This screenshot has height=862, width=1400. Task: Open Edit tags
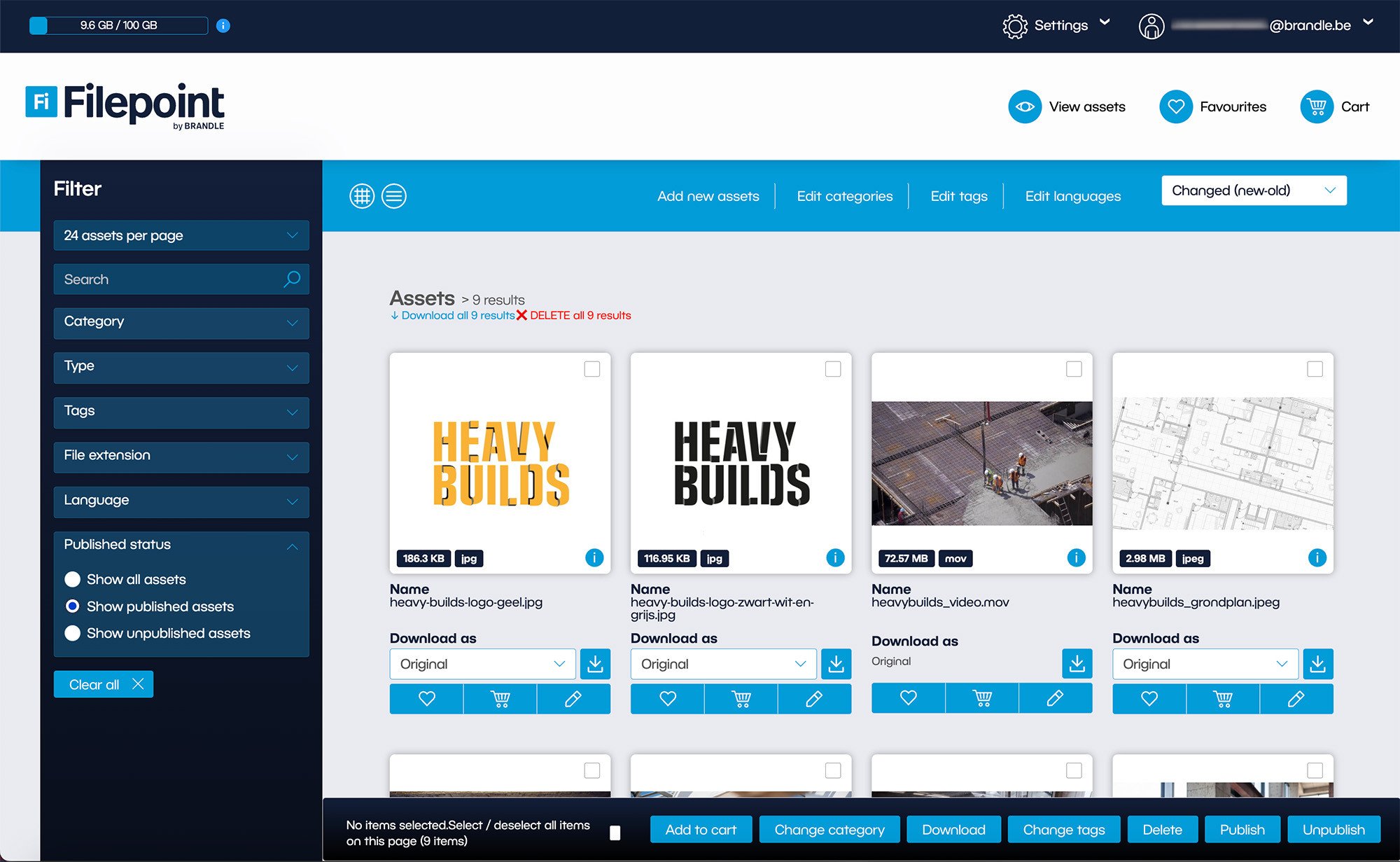(959, 197)
